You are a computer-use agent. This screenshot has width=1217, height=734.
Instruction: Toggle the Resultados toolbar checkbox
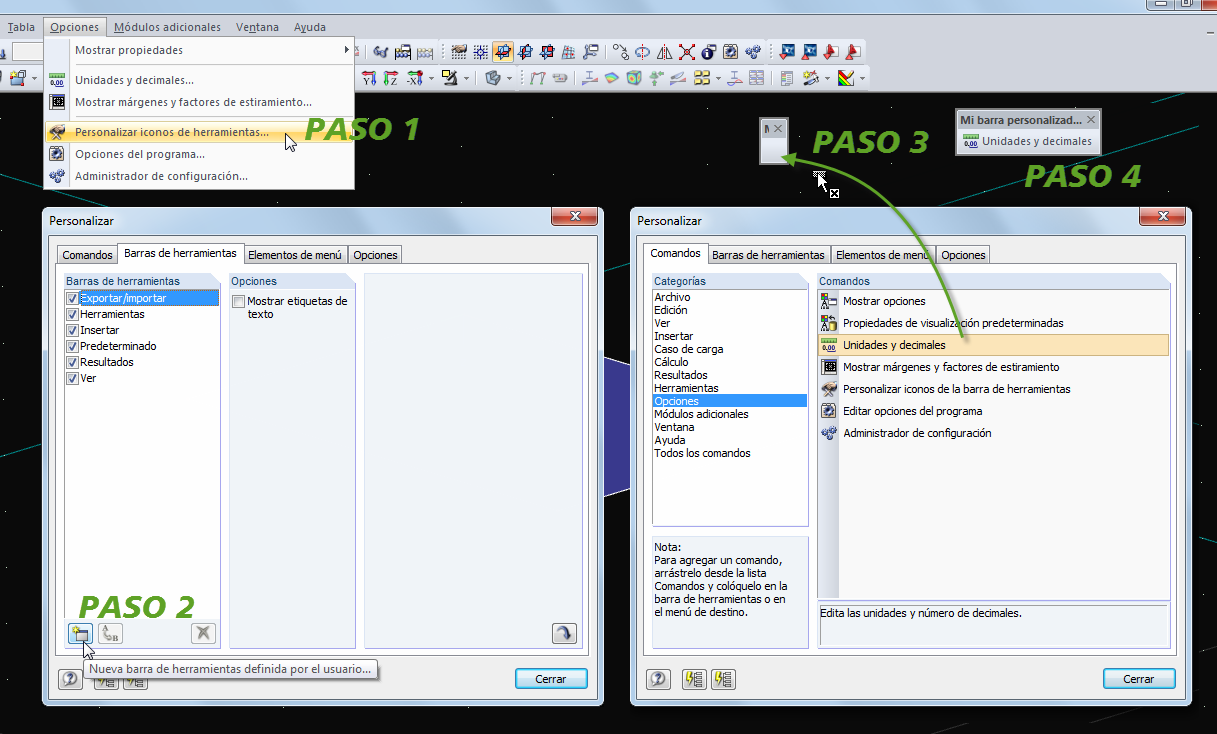coord(72,362)
